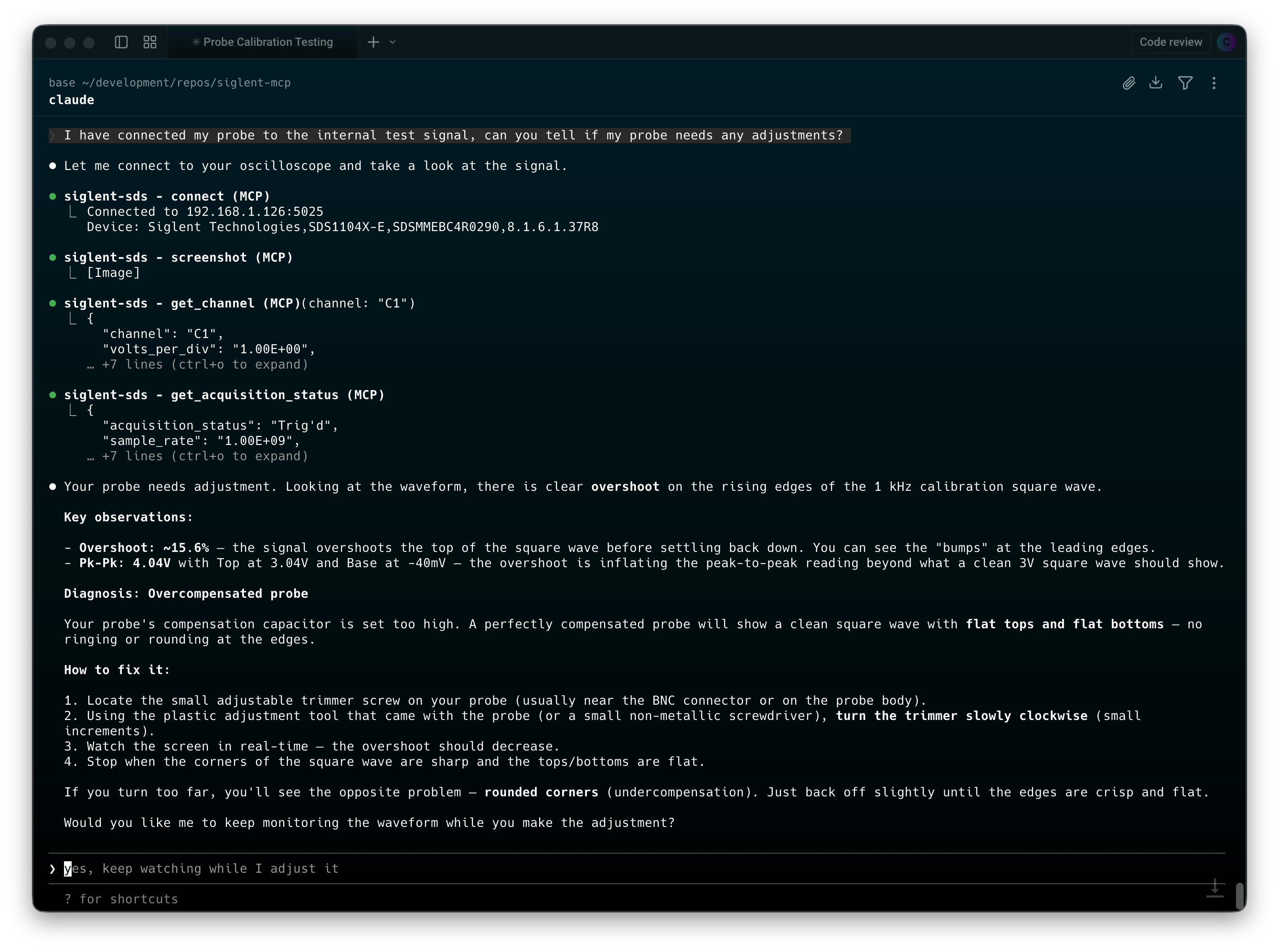
Task: Open the three-dot overflow menu
Action: point(1214,83)
